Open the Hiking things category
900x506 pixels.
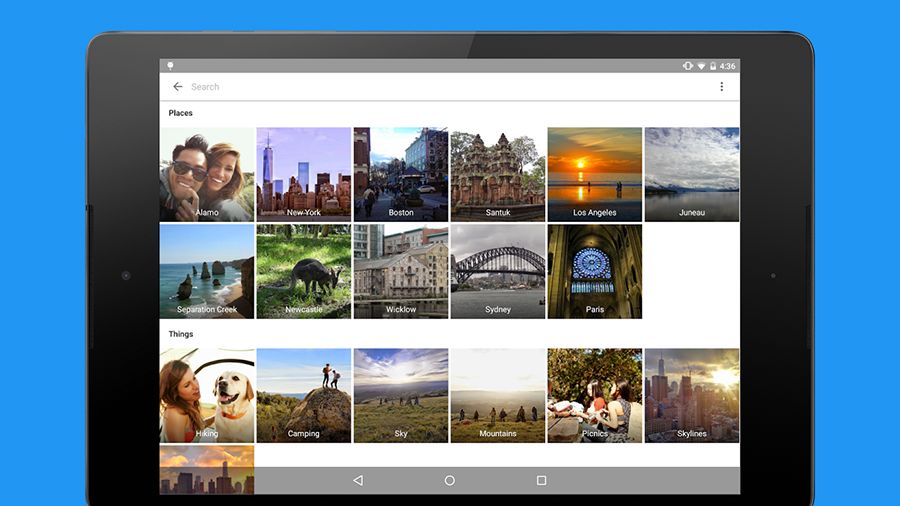coord(207,395)
